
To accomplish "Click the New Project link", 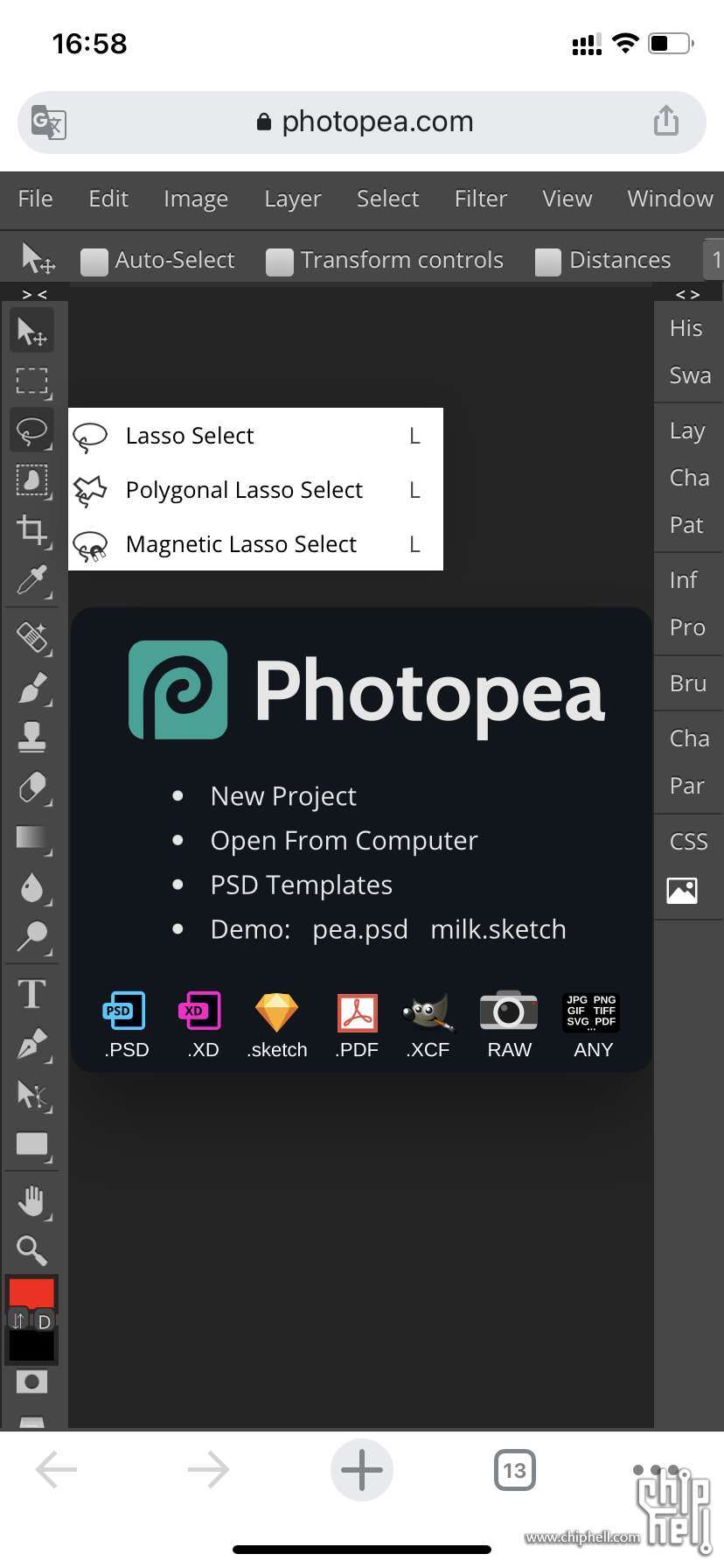I will pyautogui.click(x=283, y=796).
